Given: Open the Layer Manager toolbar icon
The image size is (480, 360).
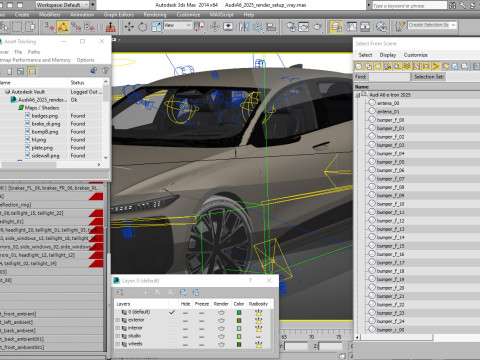Looking at the screenshot, I should 336,27.
